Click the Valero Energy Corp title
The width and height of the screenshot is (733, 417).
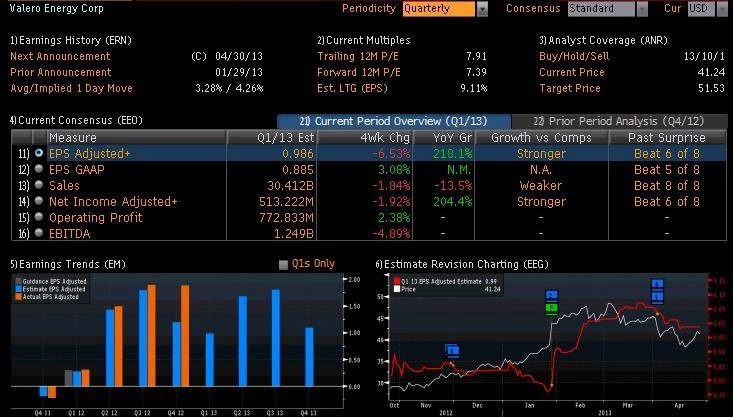(x=57, y=8)
